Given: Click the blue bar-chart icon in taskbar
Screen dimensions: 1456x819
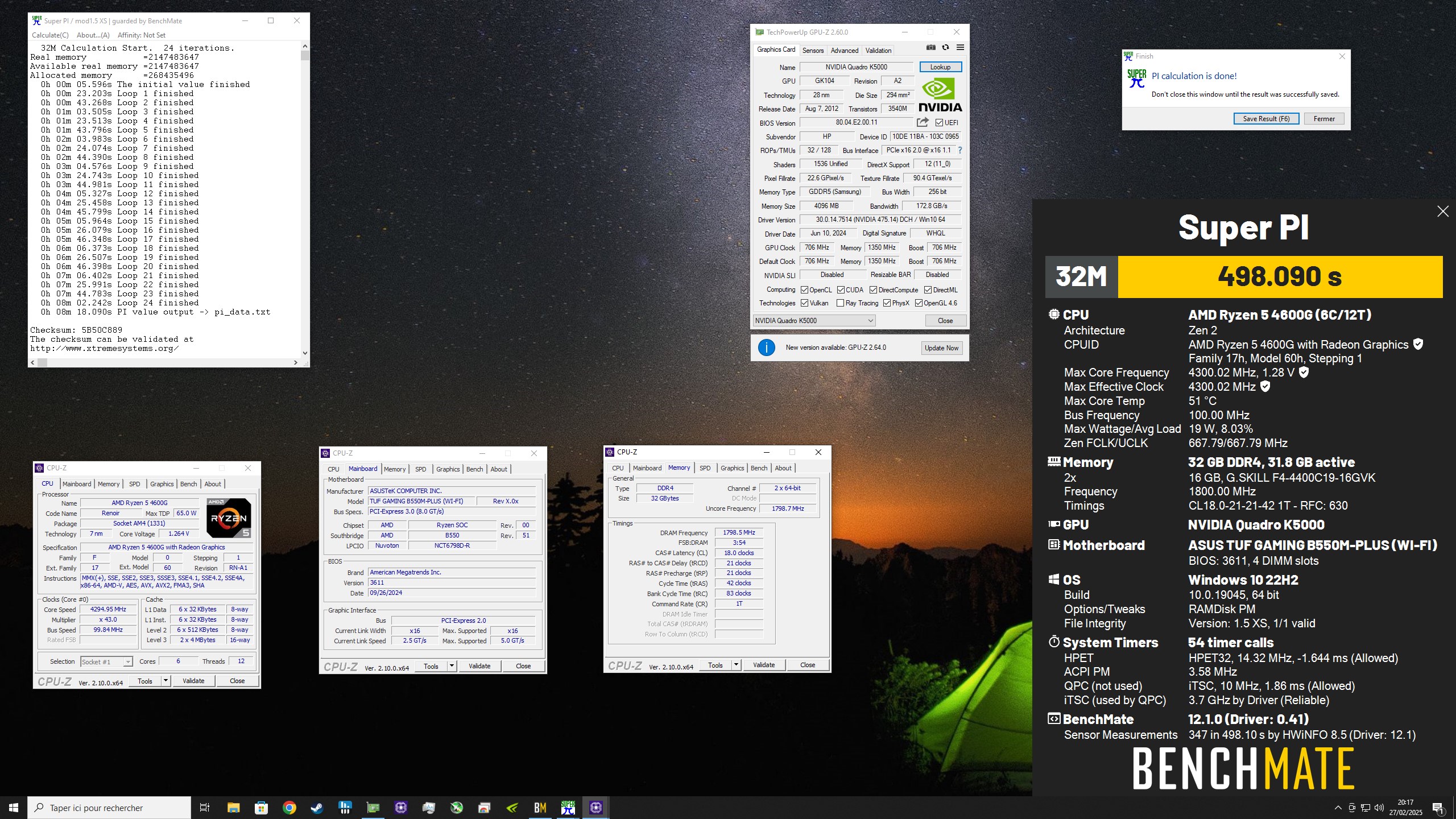Looking at the screenshot, I should (x=345, y=808).
